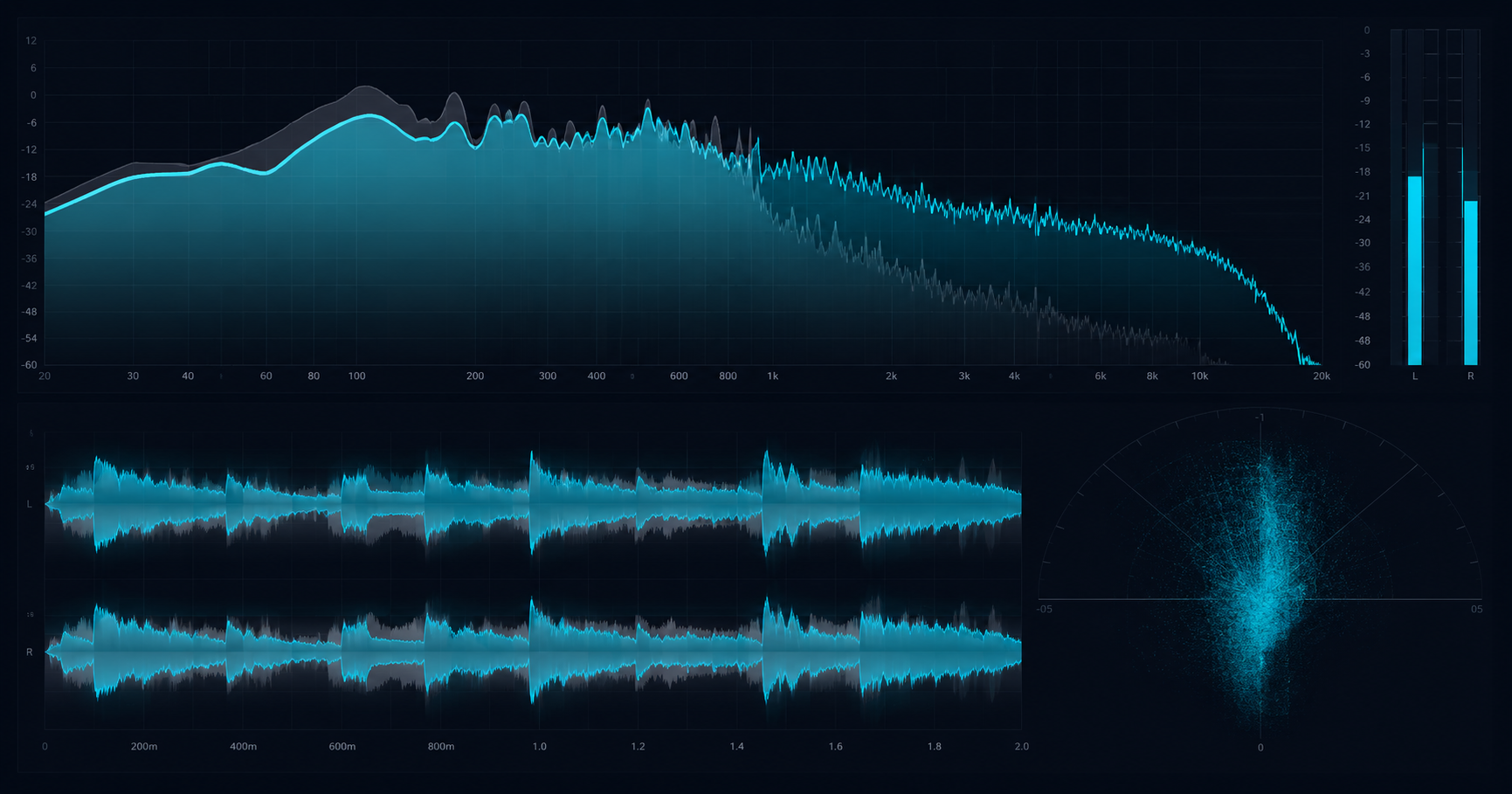Click the 80 label on the frequency axis
Image resolution: width=1512 pixels, height=794 pixels.
(x=314, y=376)
